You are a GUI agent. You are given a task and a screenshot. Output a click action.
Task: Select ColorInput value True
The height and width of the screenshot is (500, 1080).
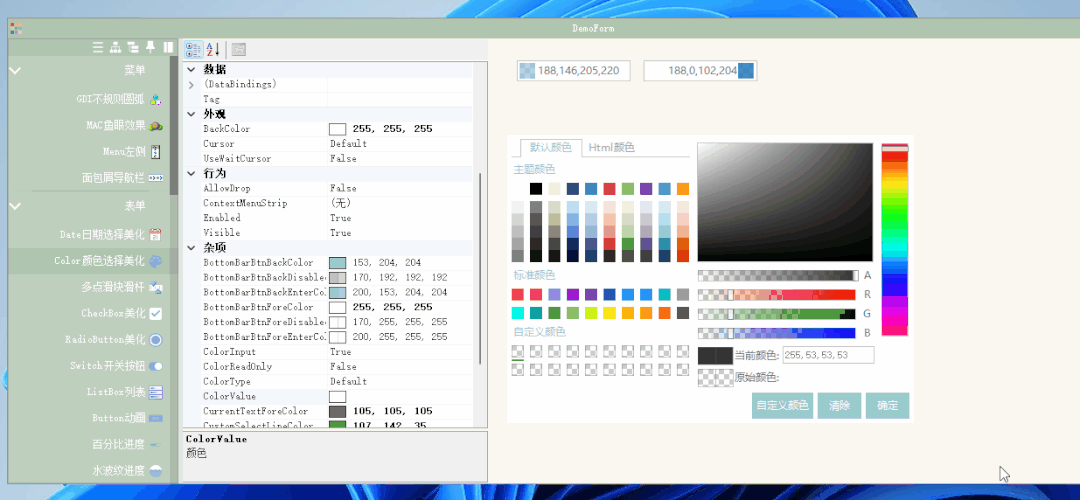(340, 352)
